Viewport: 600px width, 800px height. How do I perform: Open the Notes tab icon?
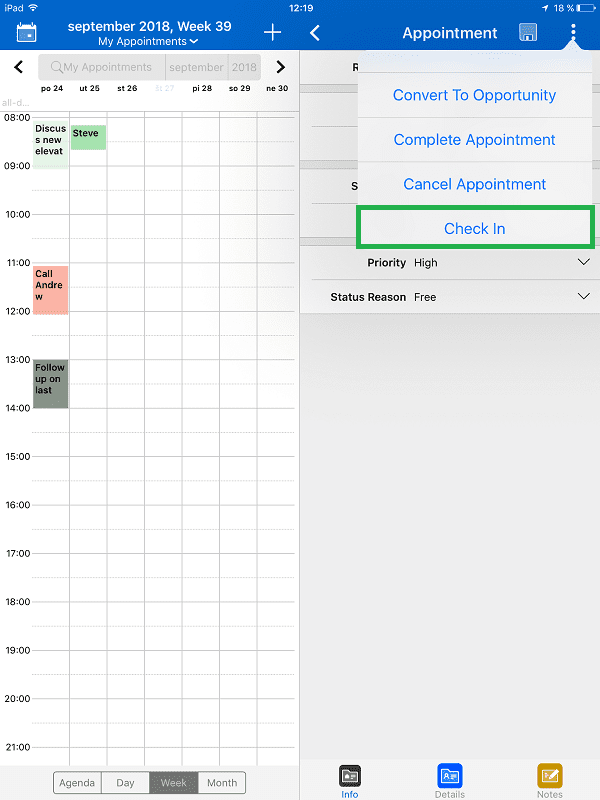click(x=549, y=776)
